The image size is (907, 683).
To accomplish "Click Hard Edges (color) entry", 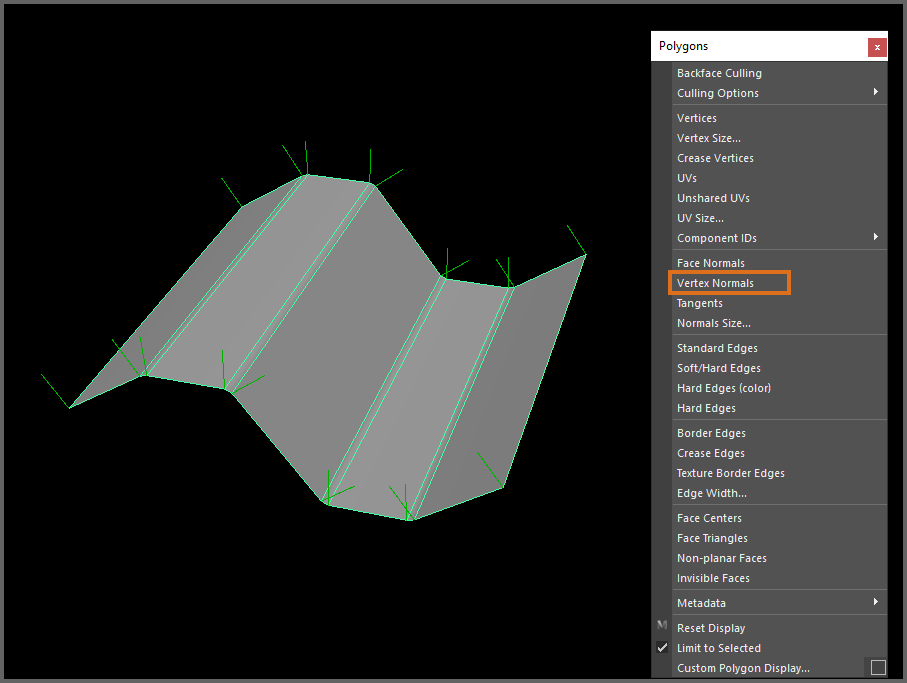I will [723, 388].
